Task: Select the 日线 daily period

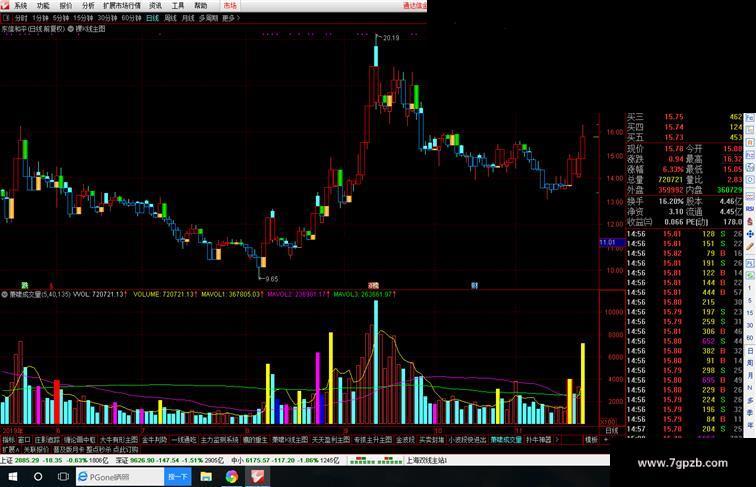Action: coord(152,18)
